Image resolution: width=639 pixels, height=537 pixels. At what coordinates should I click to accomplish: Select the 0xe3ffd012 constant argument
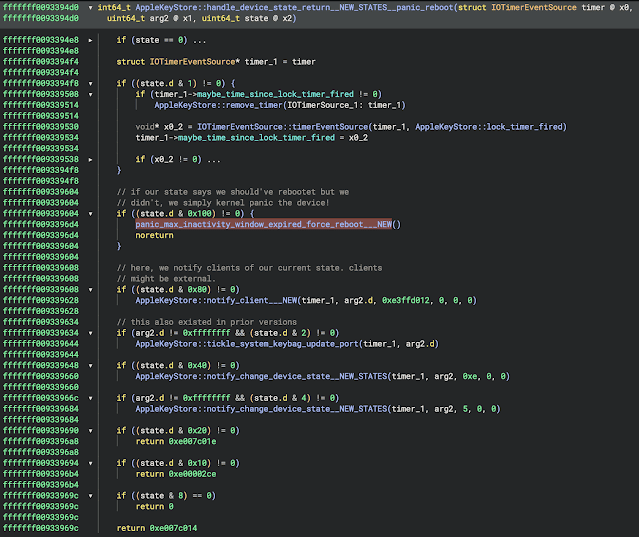[x=405, y=300]
